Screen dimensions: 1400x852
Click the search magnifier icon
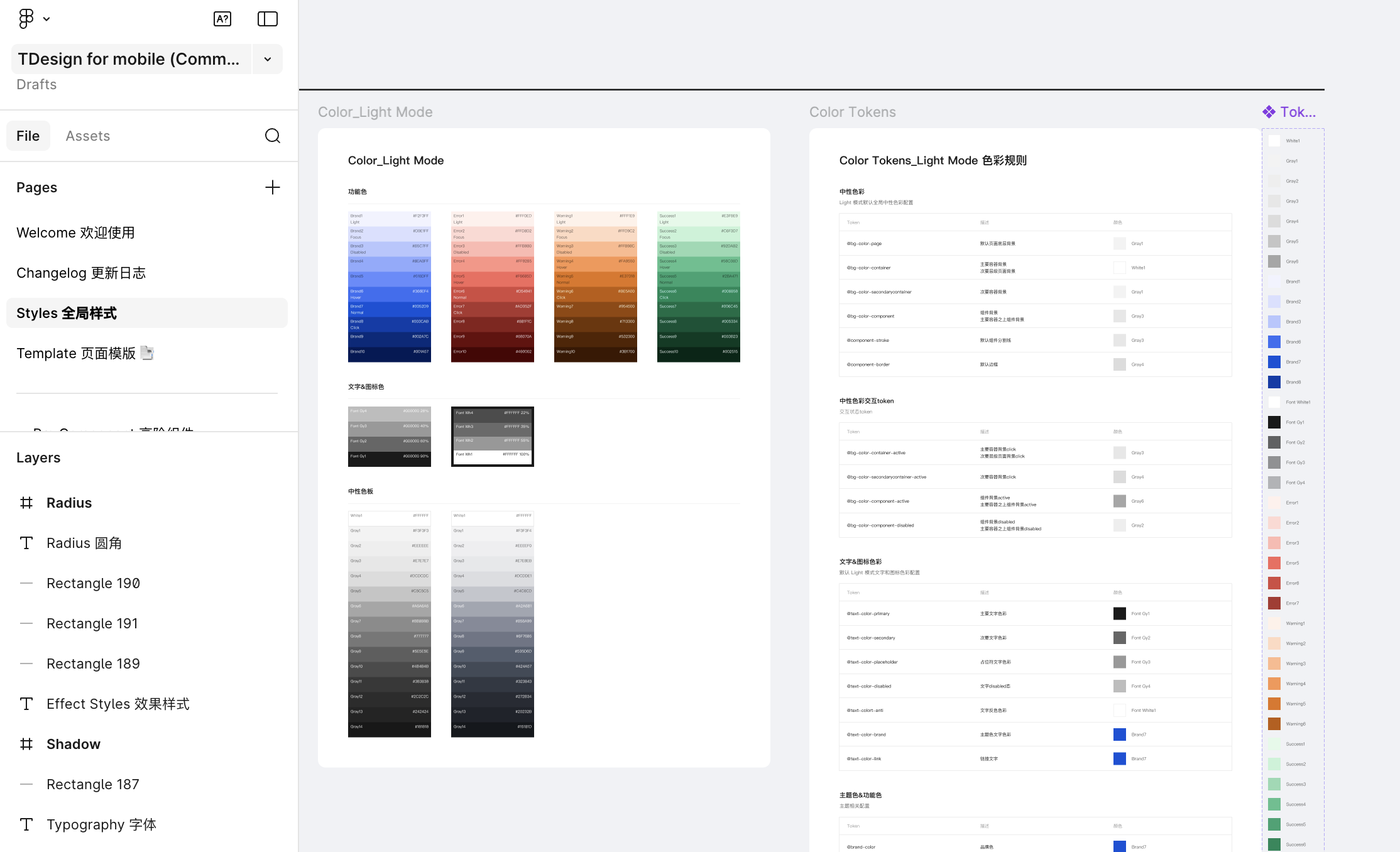tap(273, 136)
